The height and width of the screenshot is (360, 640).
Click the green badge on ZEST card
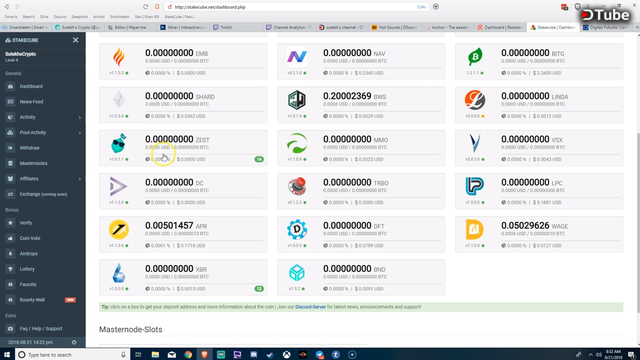259,159
